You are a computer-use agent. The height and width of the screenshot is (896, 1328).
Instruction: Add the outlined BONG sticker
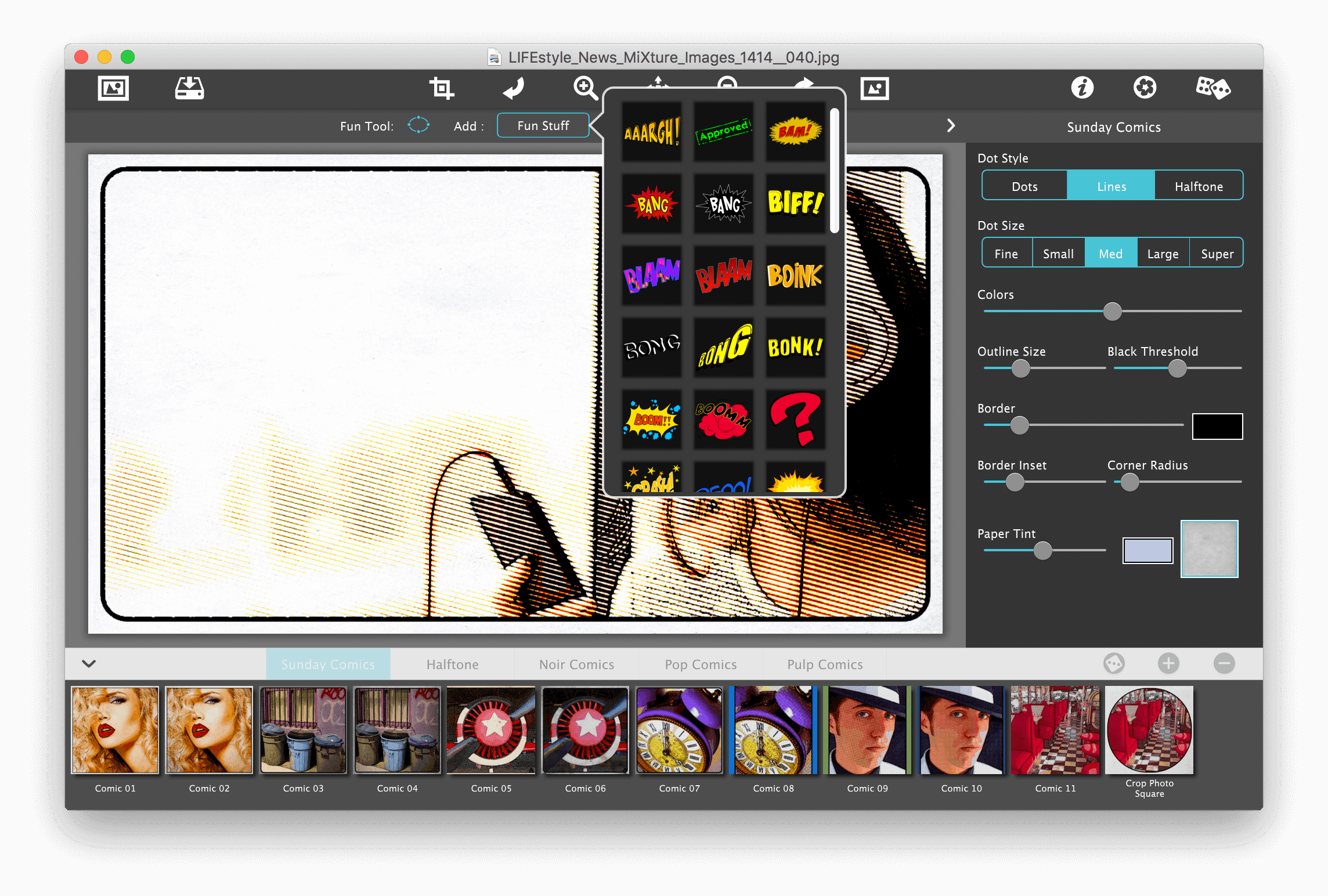point(651,348)
